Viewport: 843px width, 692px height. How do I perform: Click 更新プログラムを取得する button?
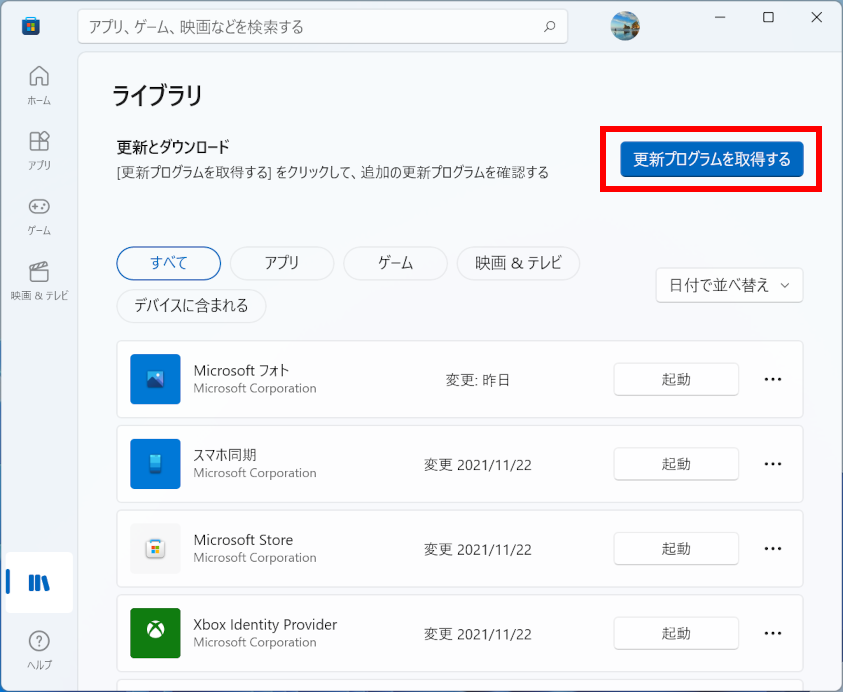[712, 159]
